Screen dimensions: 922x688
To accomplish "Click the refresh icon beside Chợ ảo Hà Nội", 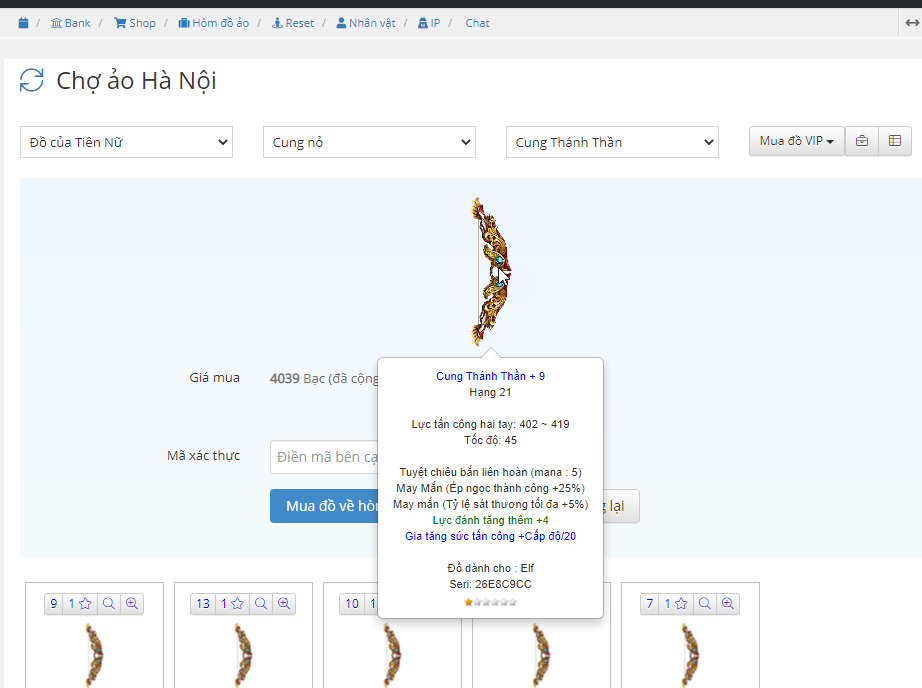I will [32, 81].
